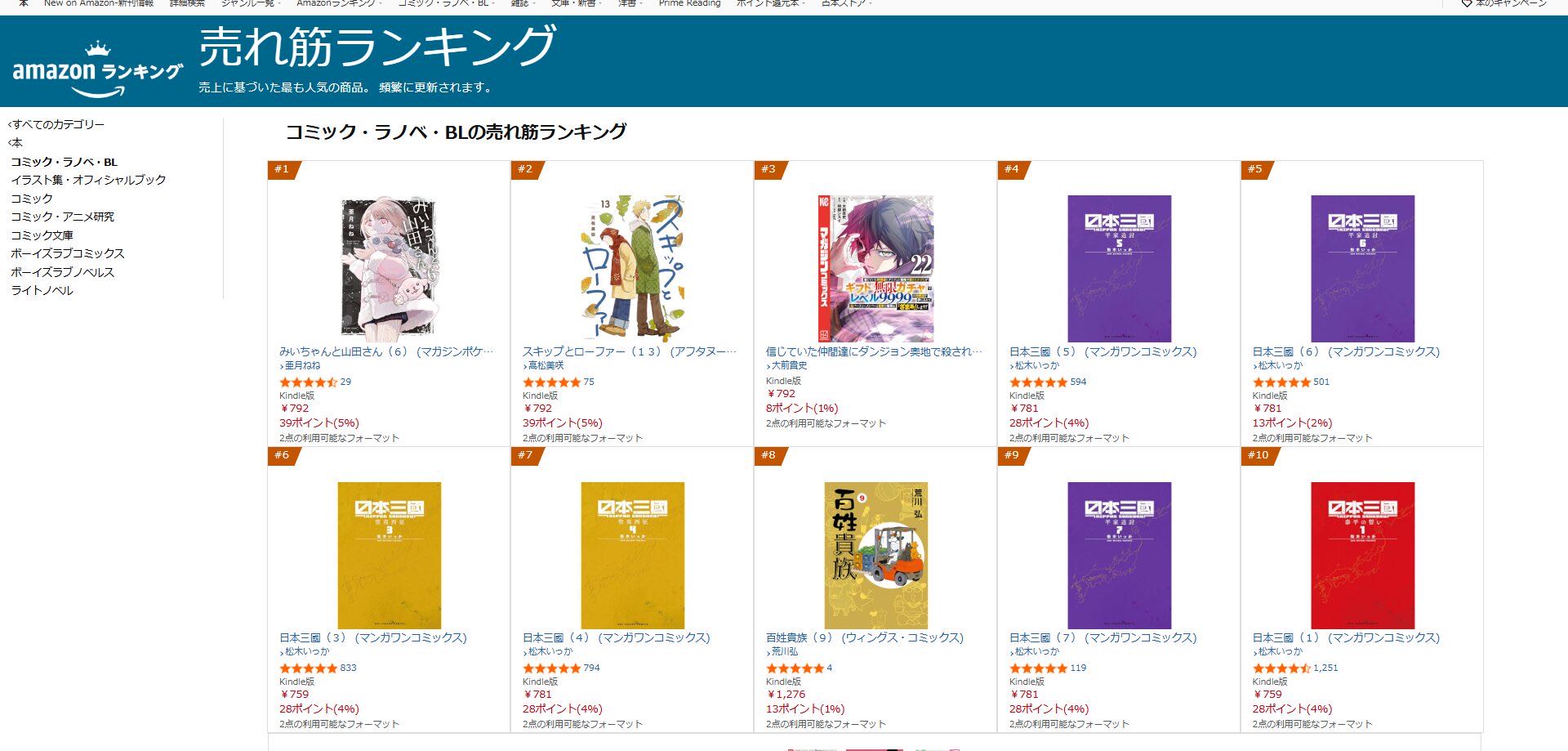Image resolution: width=1568 pixels, height=751 pixels.
Task: Open the Amazonランキング menu in the top bar
Action: click(338, 3)
